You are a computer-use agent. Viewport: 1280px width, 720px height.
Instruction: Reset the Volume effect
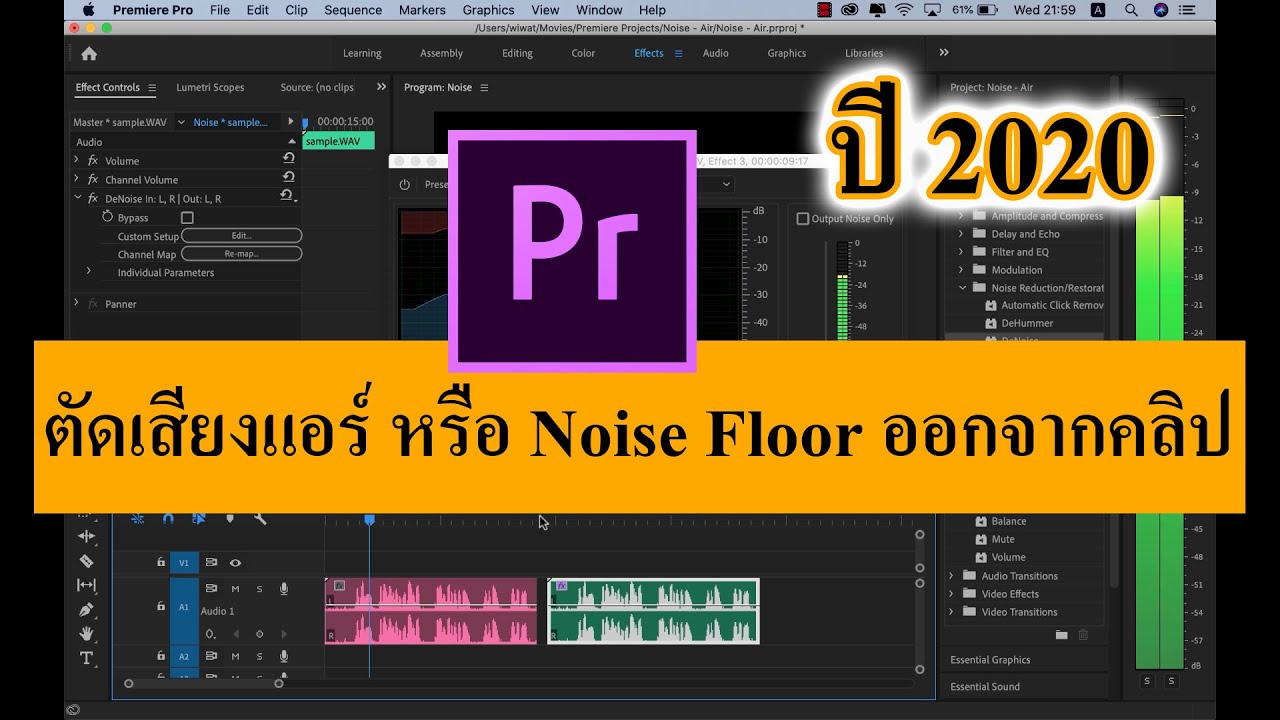click(288, 158)
